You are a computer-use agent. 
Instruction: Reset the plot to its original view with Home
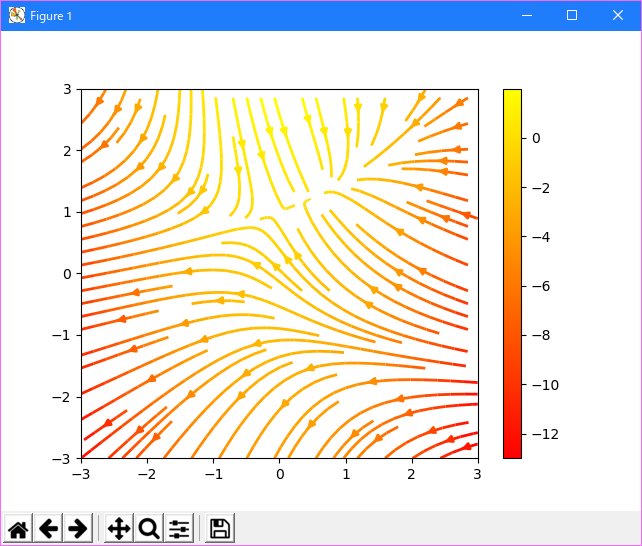tap(18, 528)
